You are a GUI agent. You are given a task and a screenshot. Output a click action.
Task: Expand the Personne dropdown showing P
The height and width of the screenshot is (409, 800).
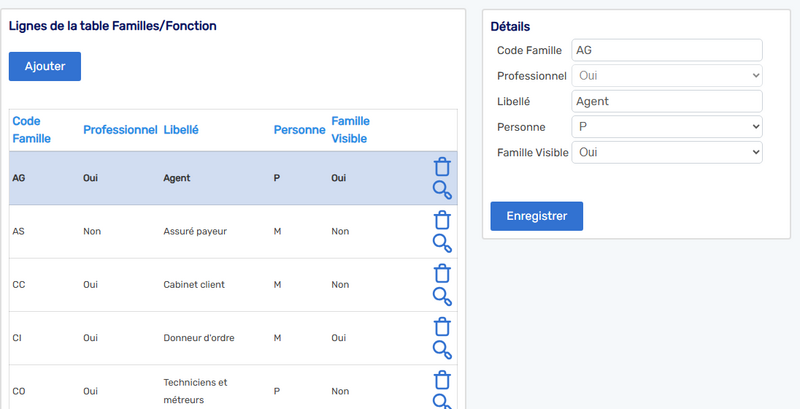pos(667,126)
